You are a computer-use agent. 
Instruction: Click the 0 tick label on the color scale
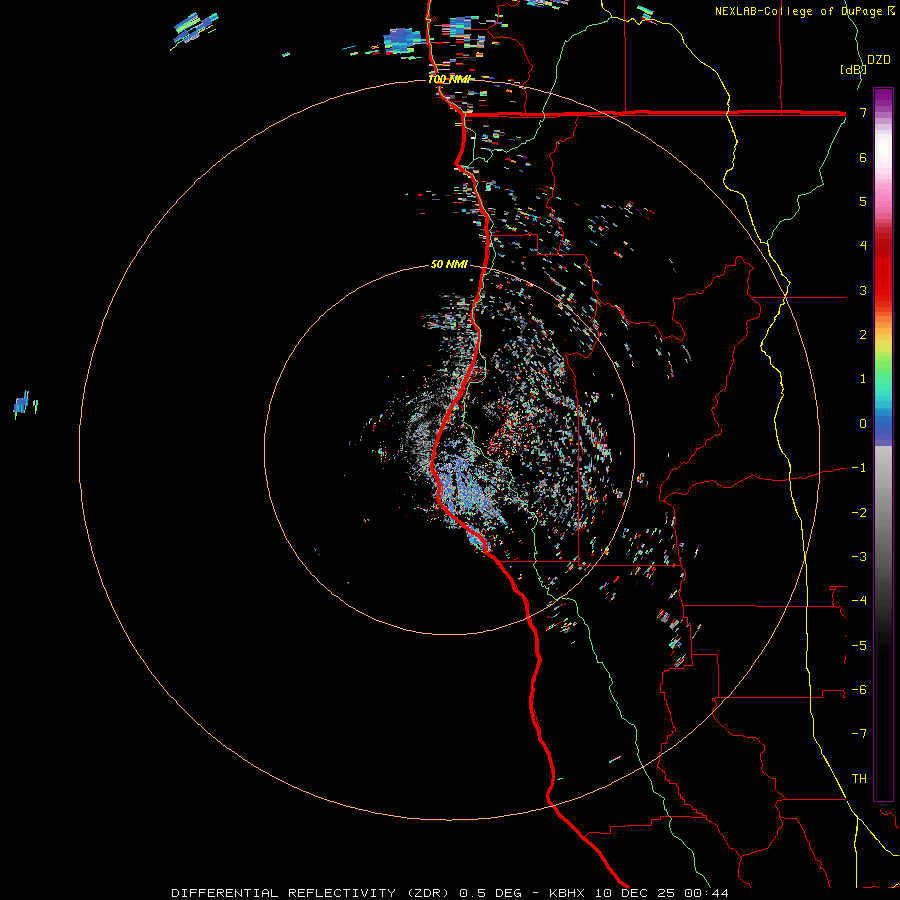863,424
